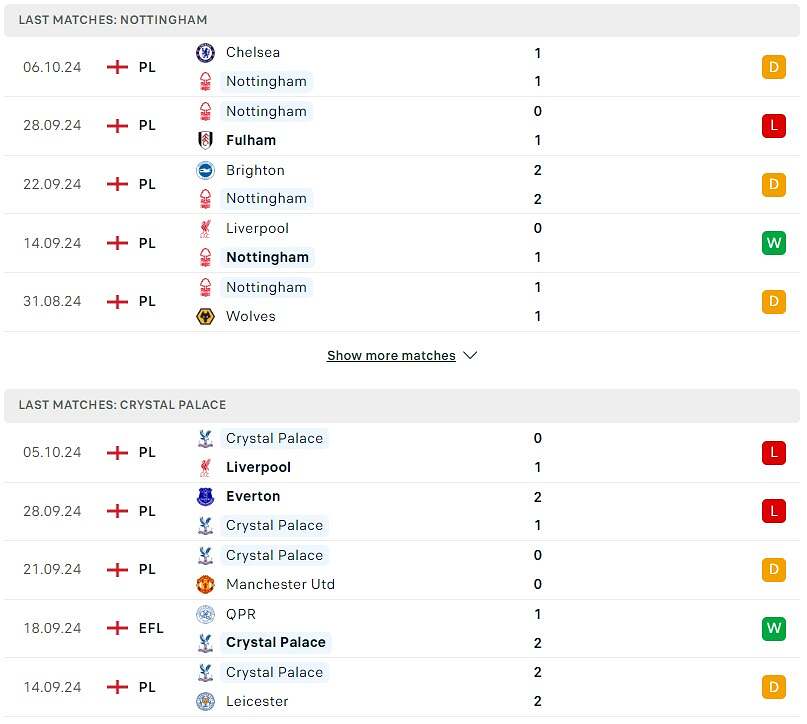Screen dimensions: 807x724
Task: Click the Manchester Utd club crest
Action: pos(205,584)
